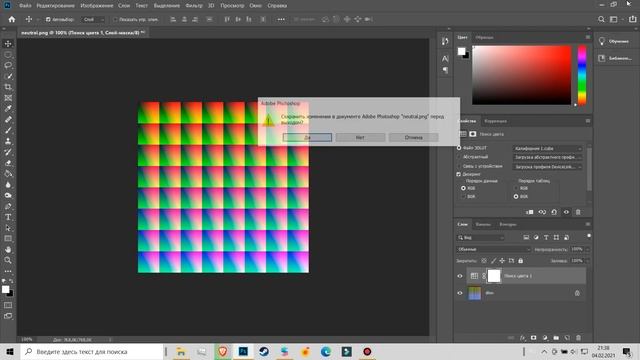Viewport: 640px width, 360px height.
Task: Open the layer blending mode dropdown
Action: tap(493, 249)
